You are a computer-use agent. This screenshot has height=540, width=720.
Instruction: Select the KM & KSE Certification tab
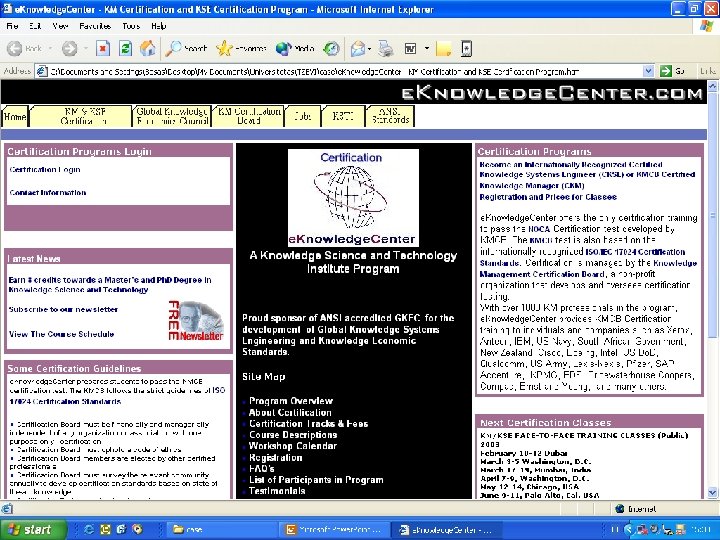83,116
